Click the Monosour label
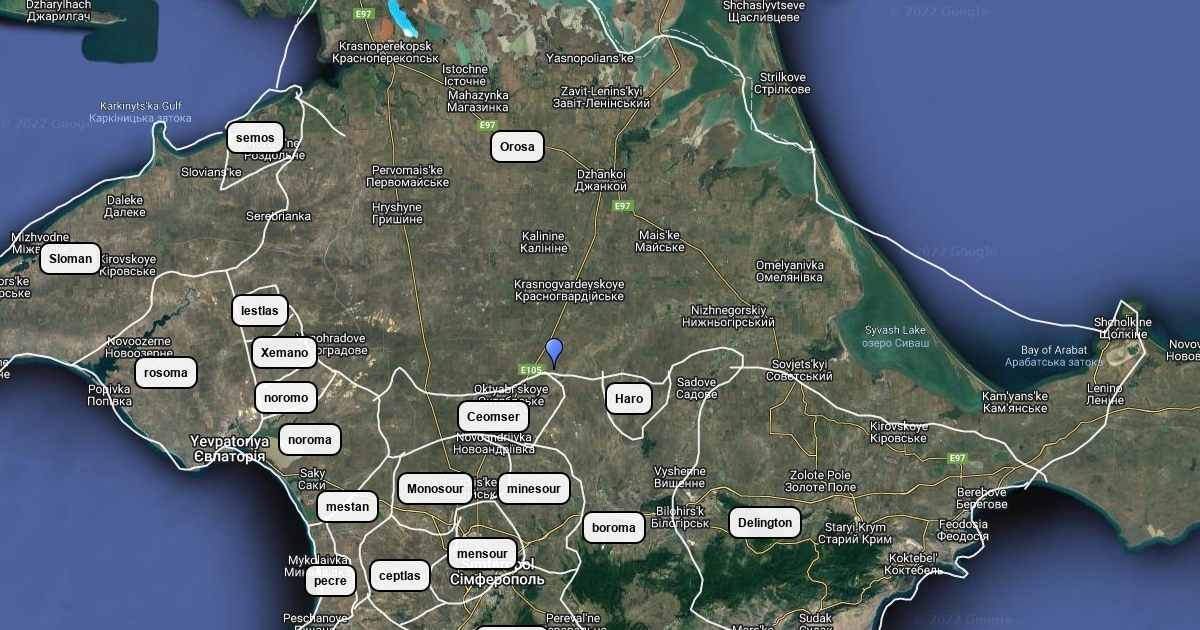The height and width of the screenshot is (630, 1200). coord(435,489)
